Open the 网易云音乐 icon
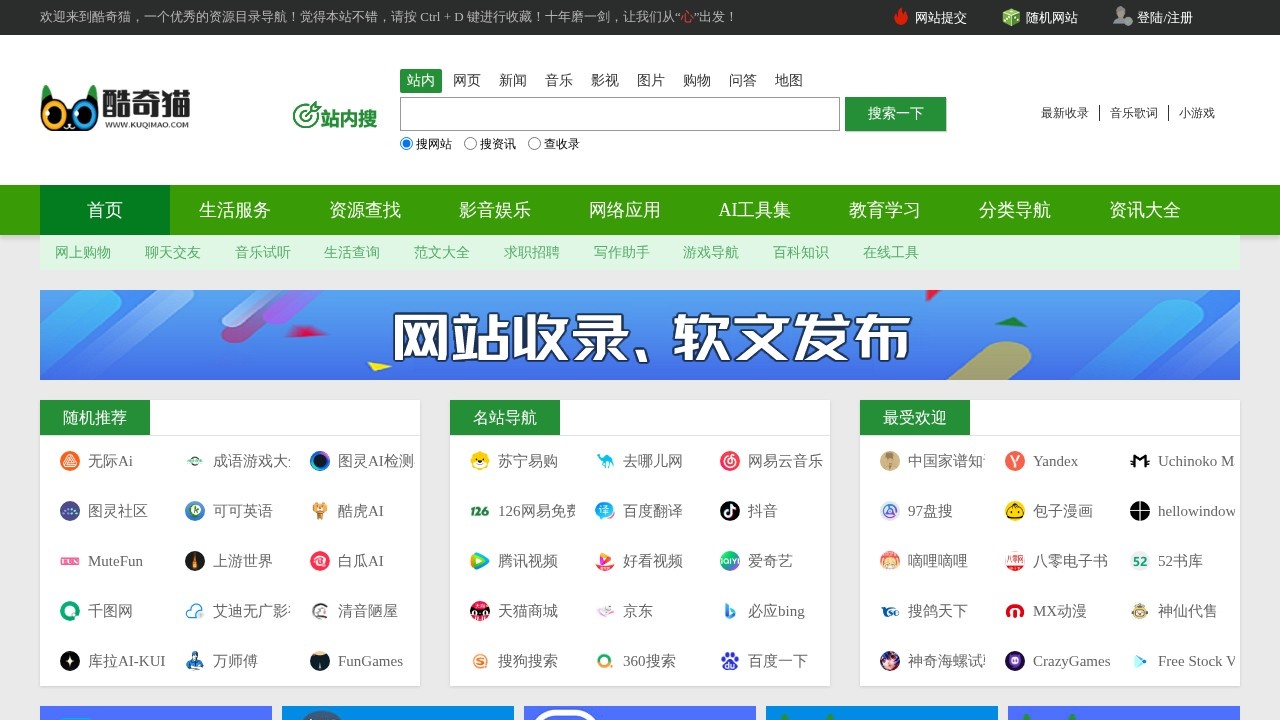Viewport: 1280px width, 720px height. [730, 461]
